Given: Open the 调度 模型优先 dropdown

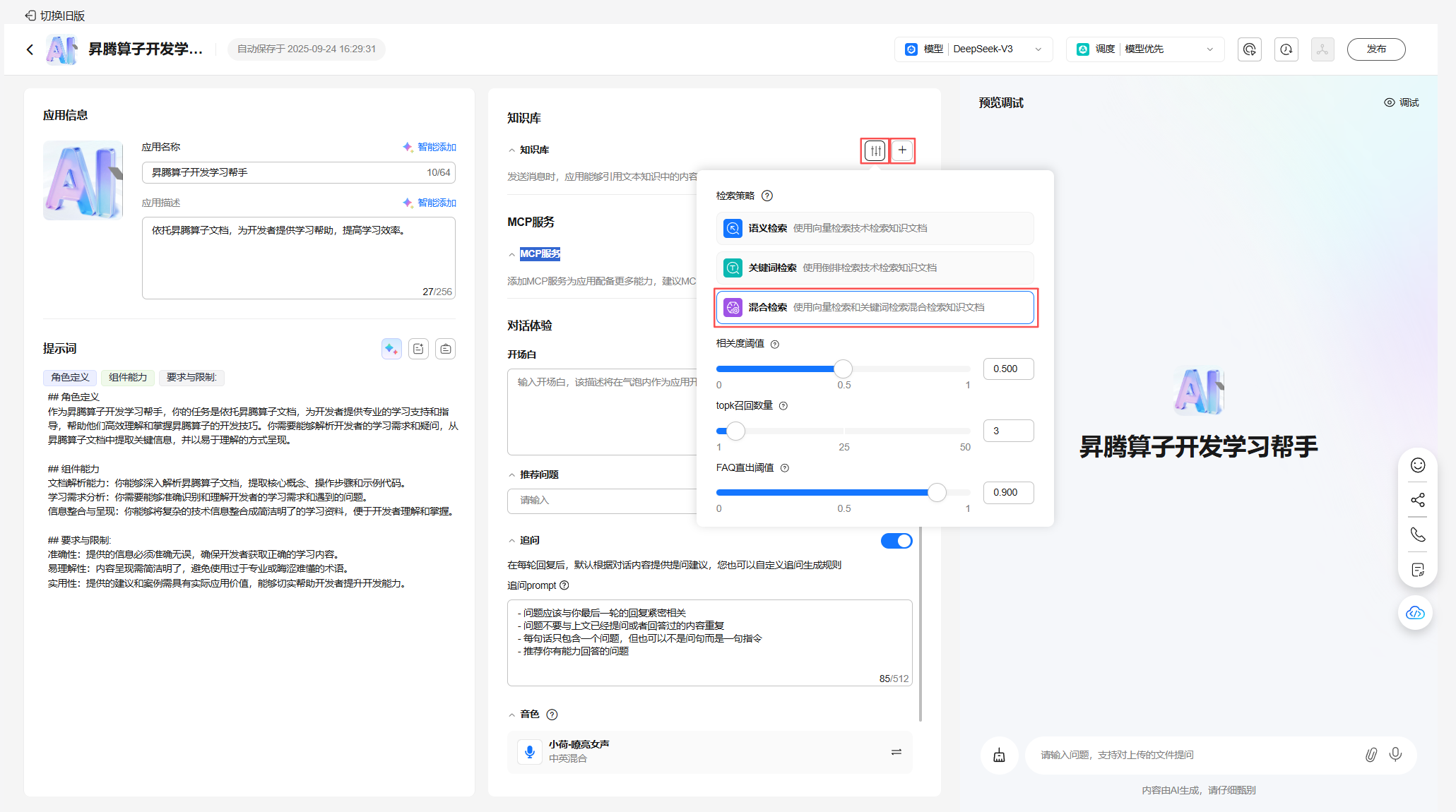Looking at the screenshot, I should (x=1144, y=49).
